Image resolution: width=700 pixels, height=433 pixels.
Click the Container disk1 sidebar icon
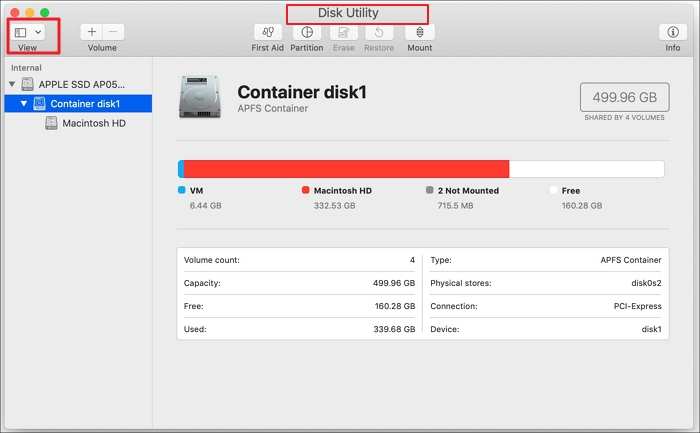(x=40, y=104)
